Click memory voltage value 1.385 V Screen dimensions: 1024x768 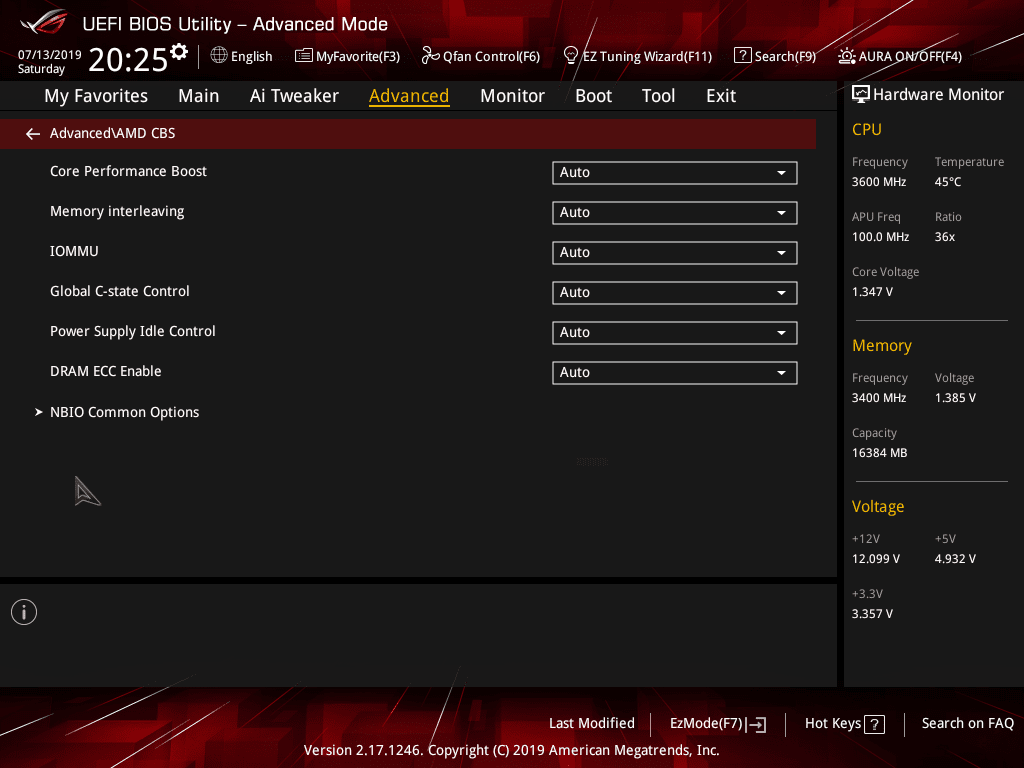(x=955, y=398)
